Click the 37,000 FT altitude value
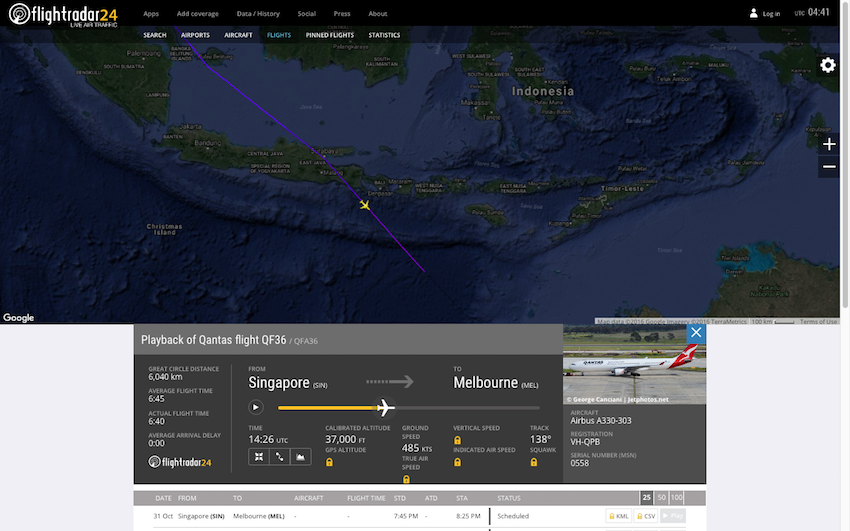Screen dimensions: 850x531 point(345,439)
